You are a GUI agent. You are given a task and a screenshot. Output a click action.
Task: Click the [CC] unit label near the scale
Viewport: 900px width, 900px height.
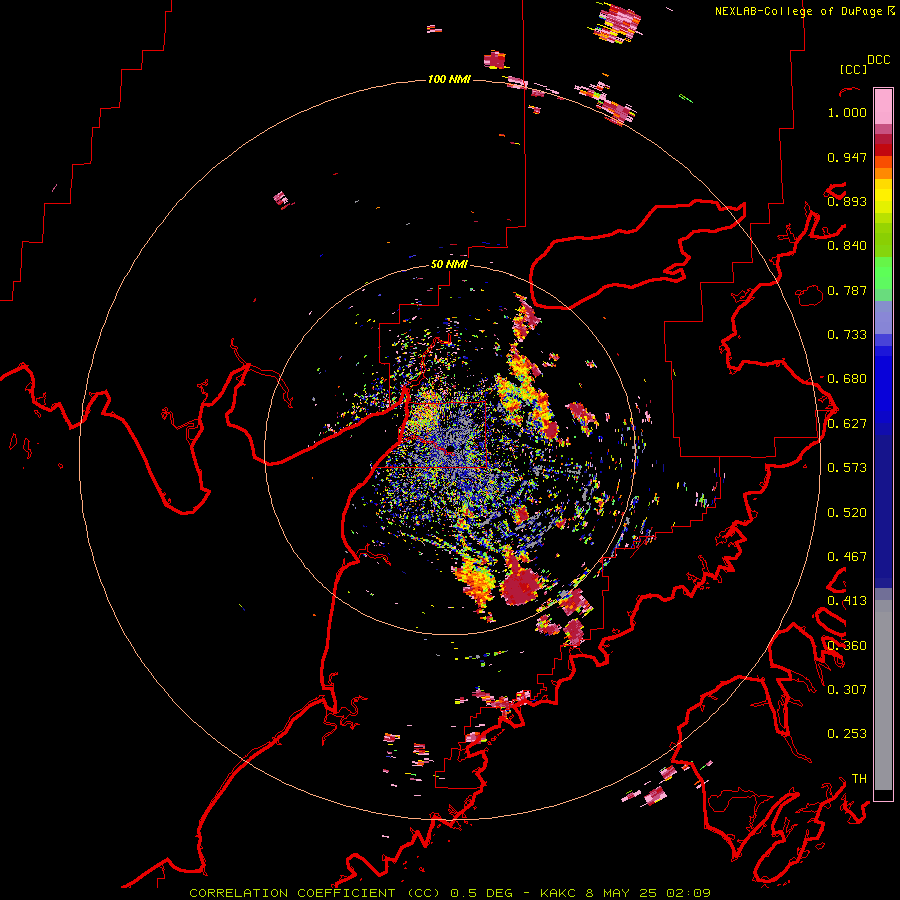click(853, 69)
